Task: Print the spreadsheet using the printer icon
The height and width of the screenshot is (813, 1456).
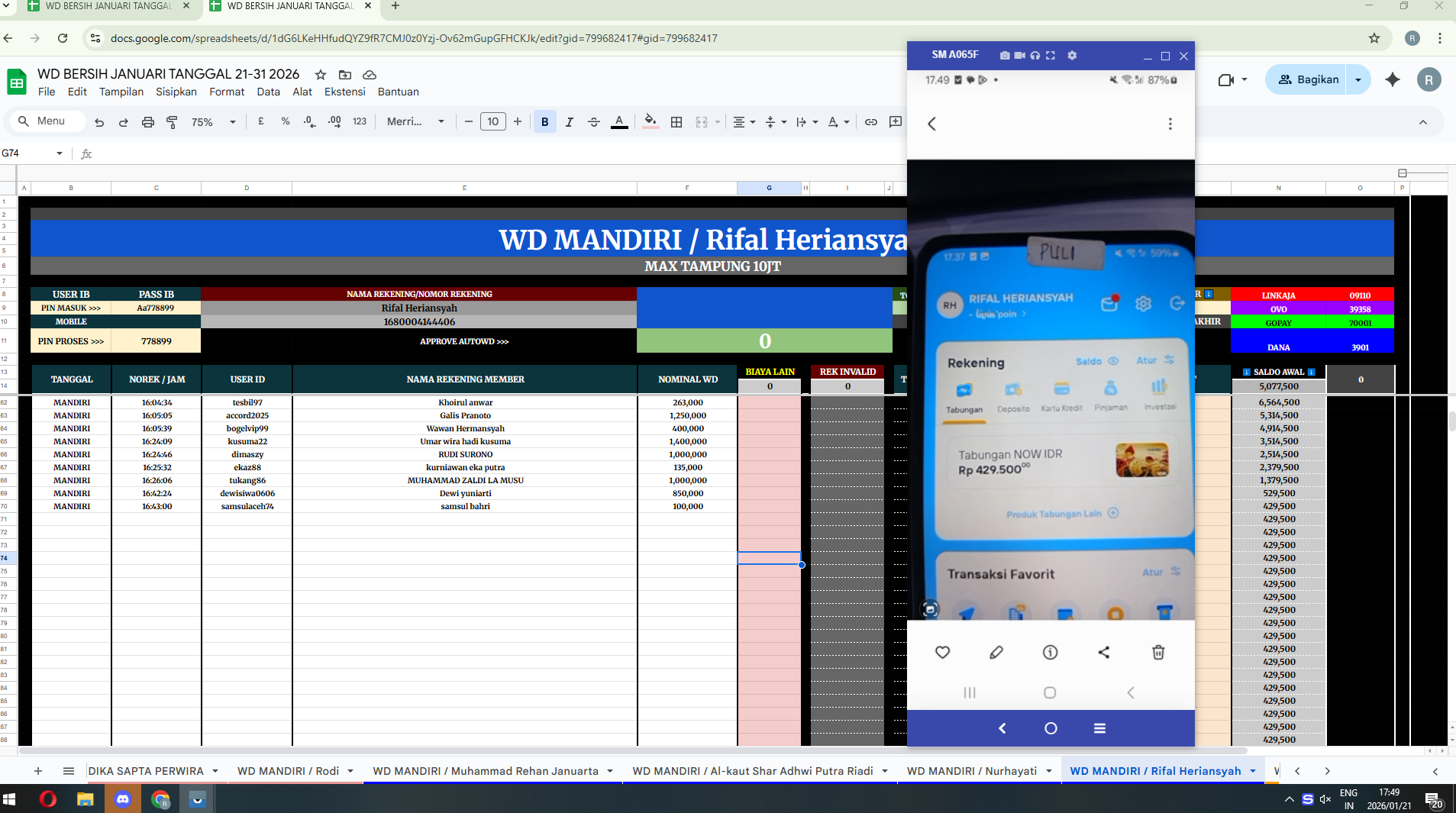Action: coord(148,122)
